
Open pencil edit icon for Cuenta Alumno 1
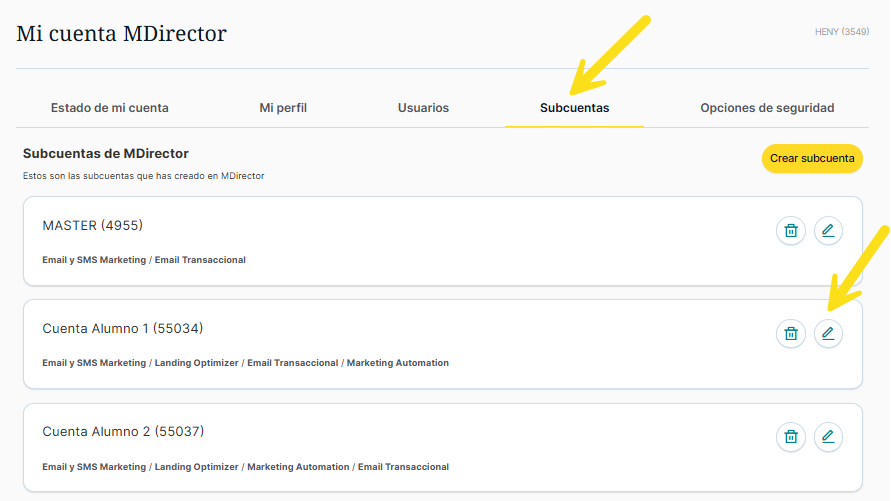pos(828,334)
